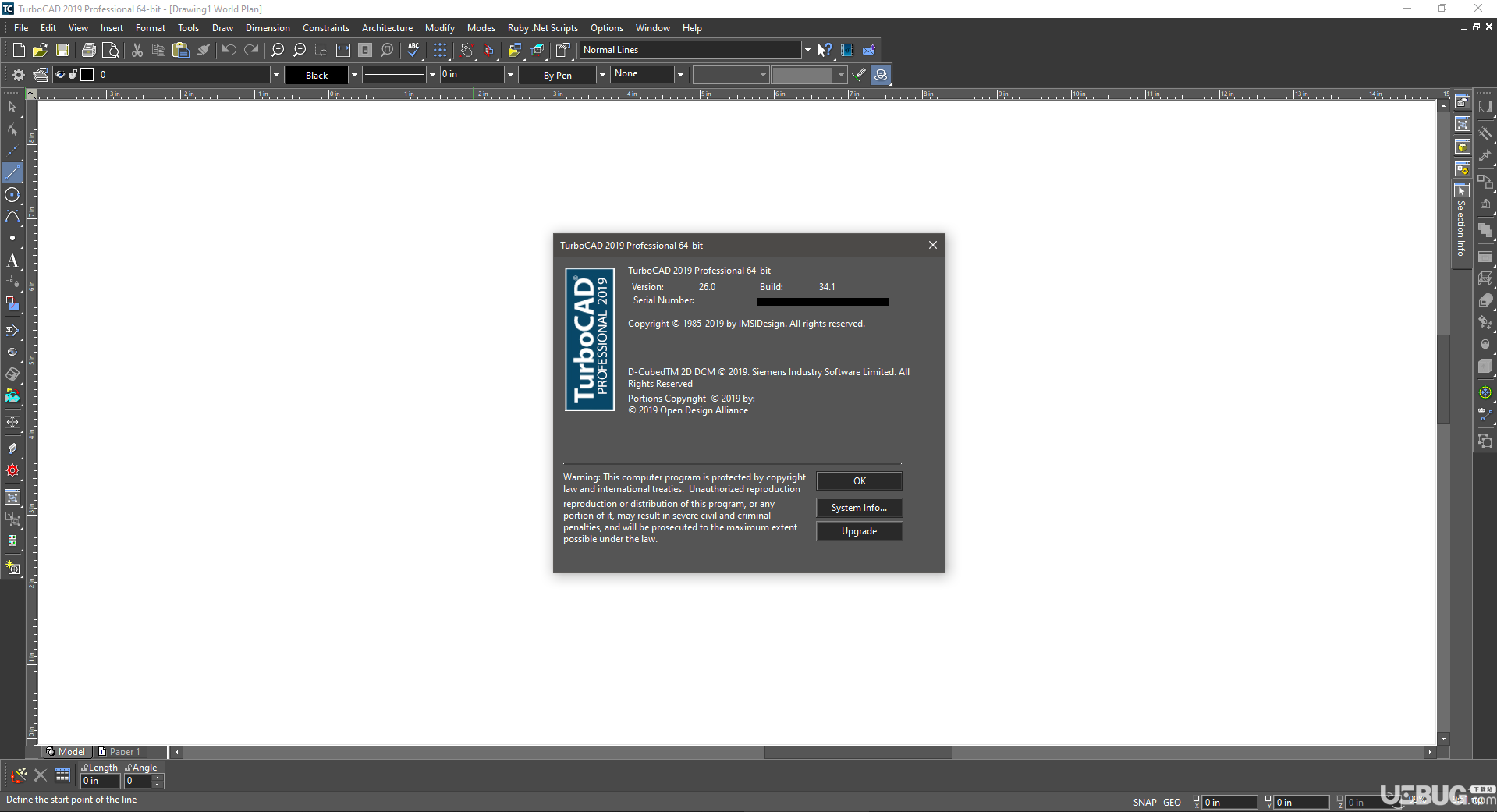
Task: Click the Zoom In magnifier icon
Action: coord(278,50)
